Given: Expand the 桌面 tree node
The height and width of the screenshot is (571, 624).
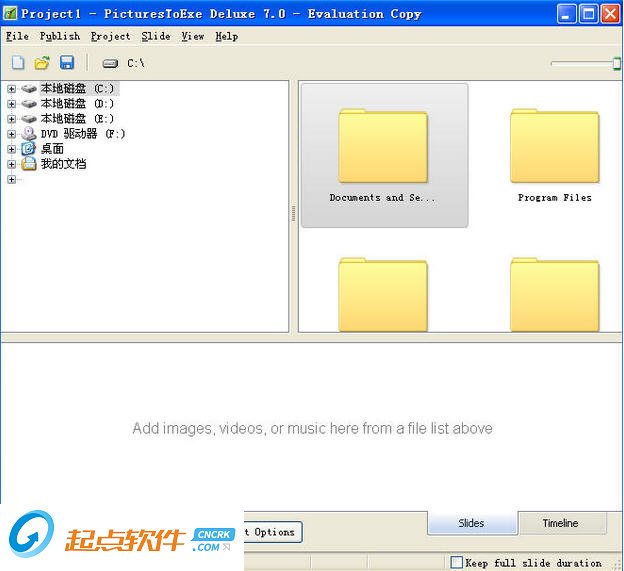Looking at the screenshot, I should tap(12, 149).
